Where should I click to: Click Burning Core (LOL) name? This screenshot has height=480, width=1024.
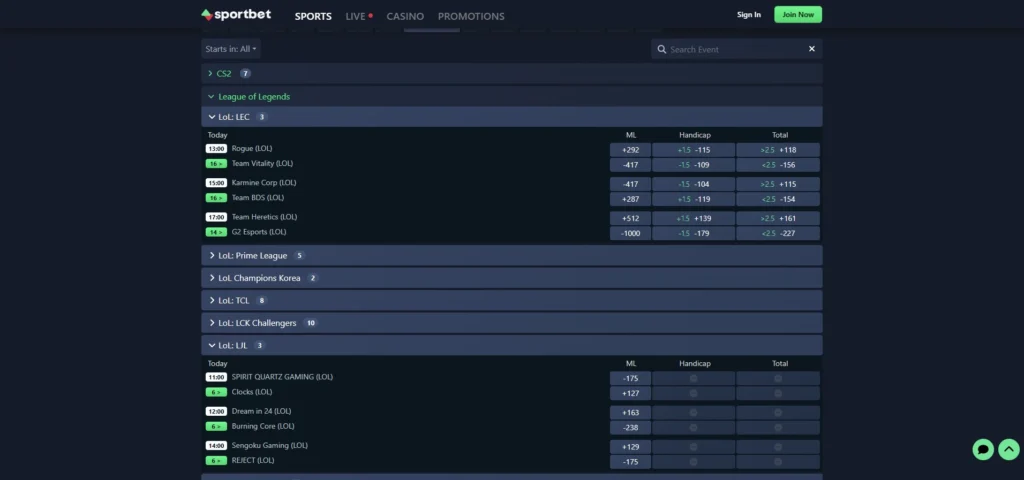point(263,426)
